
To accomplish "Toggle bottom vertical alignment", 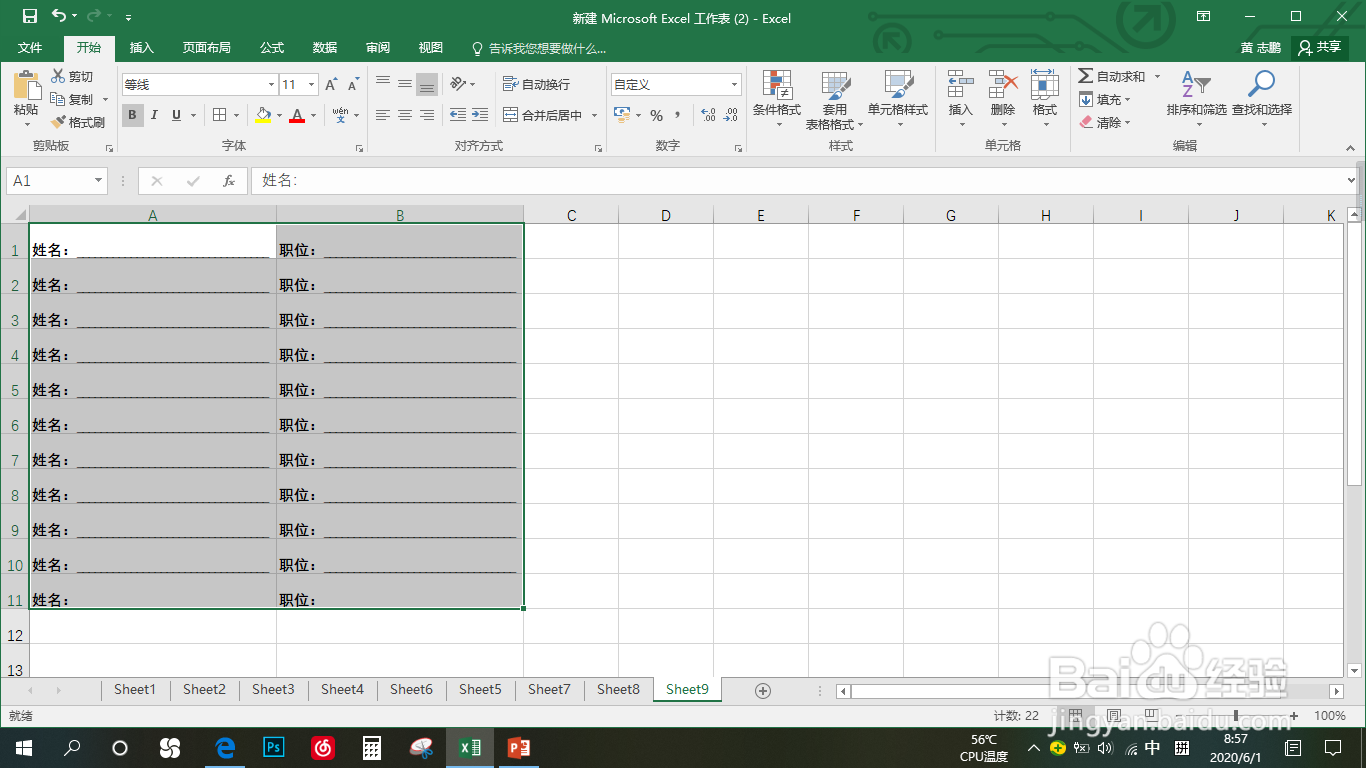I will pos(427,84).
